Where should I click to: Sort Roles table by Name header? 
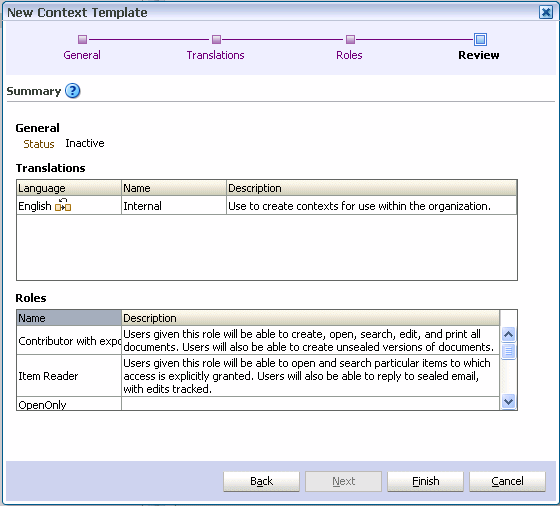[69, 318]
